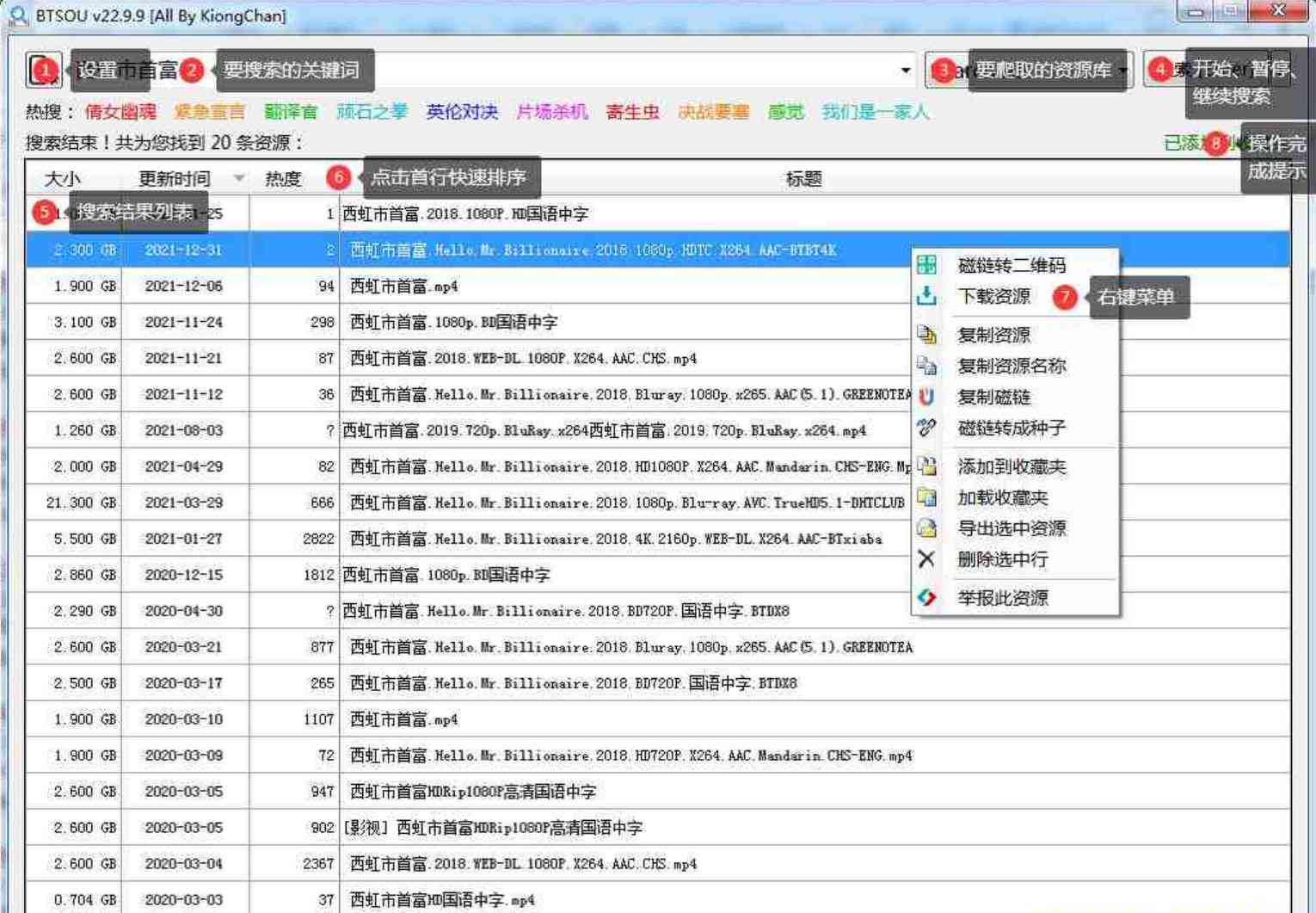Choose 删除选中行 menu entry
Screen dimensions: 1316x913
[1003, 559]
